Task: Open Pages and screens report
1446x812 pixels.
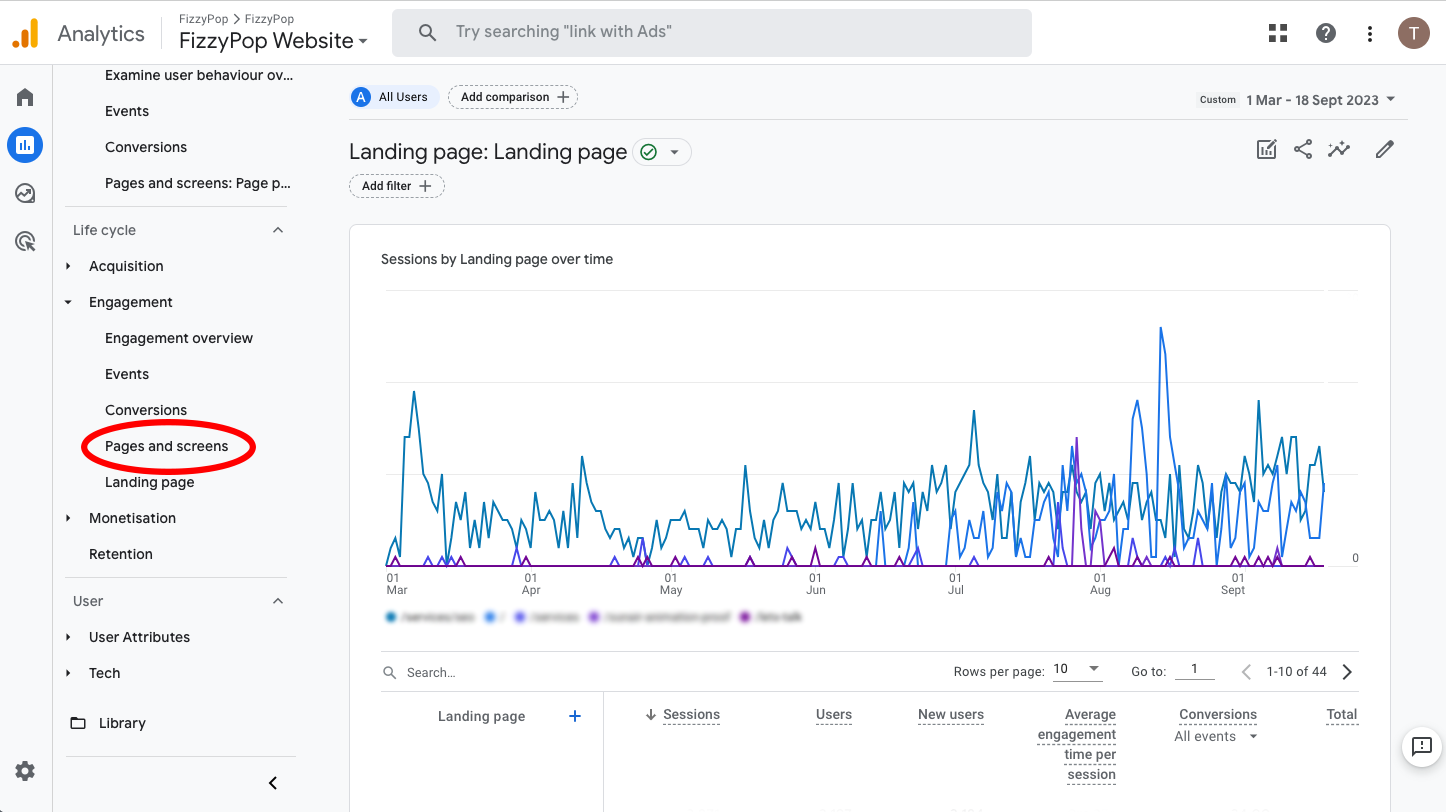Action: pyautogui.click(x=167, y=446)
